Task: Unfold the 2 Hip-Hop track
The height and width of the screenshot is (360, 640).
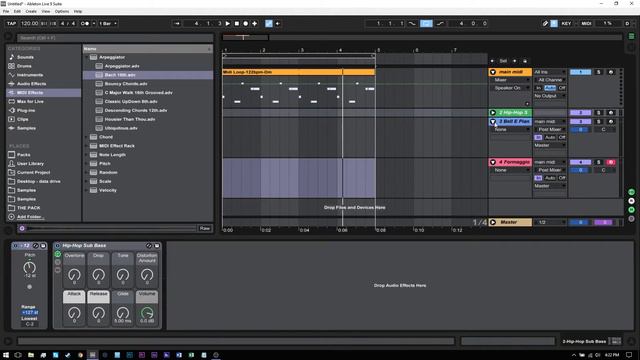Action: coord(493,113)
